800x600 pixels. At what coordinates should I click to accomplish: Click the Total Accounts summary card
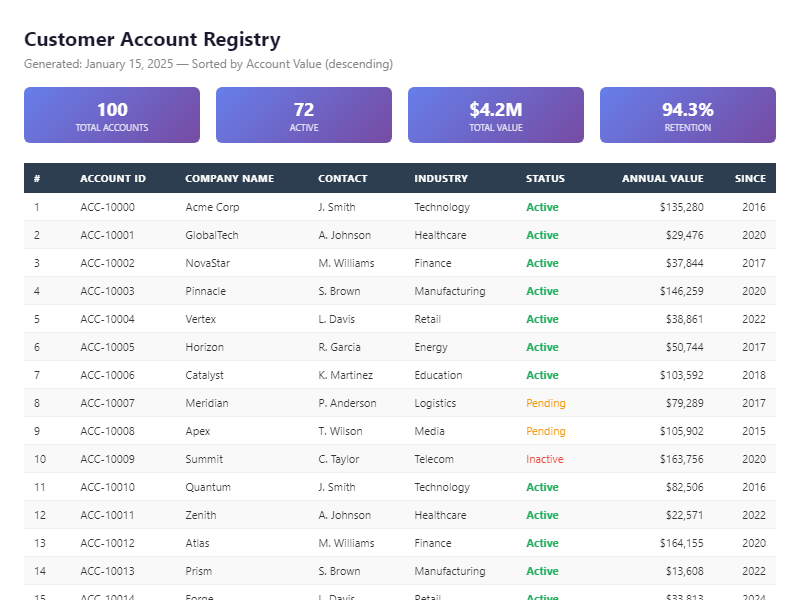(112, 115)
